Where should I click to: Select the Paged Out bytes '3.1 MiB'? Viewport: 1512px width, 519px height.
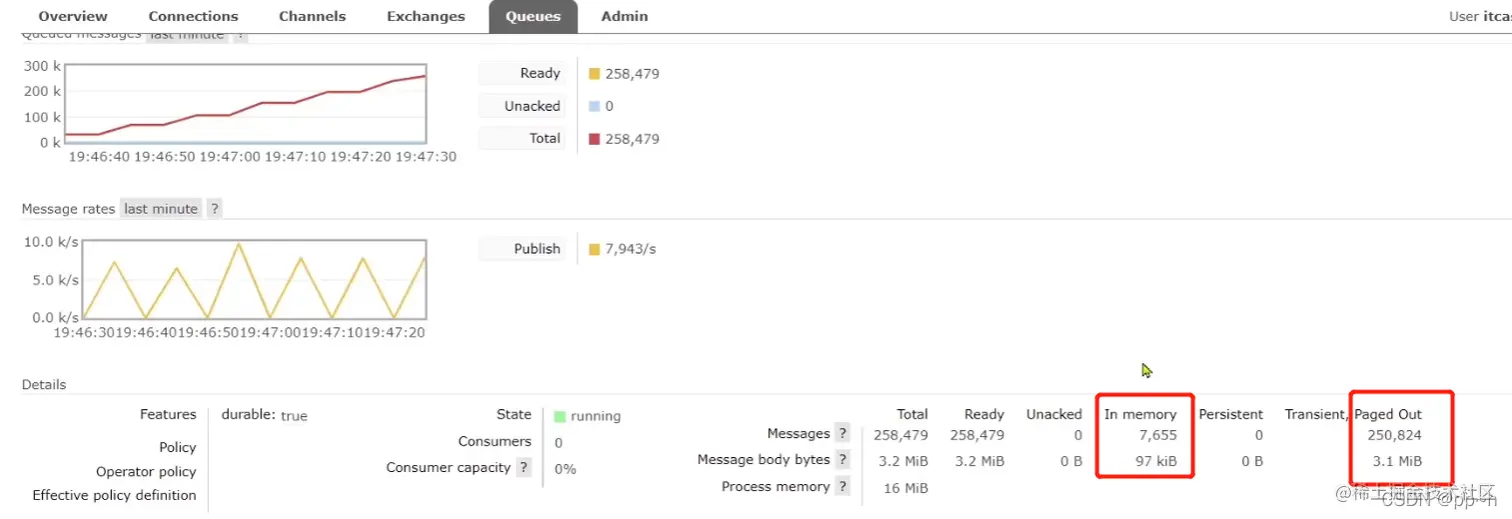coord(1397,461)
